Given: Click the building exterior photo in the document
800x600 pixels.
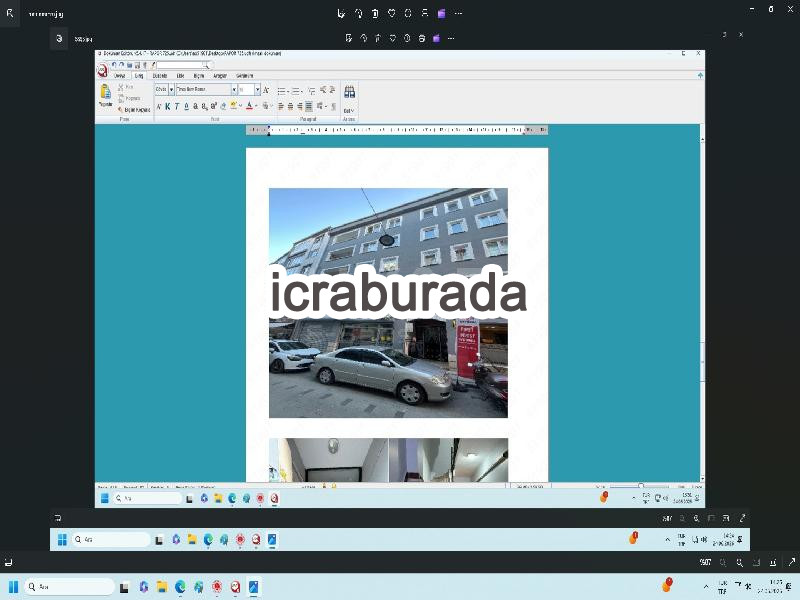Looking at the screenshot, I should (x=388, y=303).
